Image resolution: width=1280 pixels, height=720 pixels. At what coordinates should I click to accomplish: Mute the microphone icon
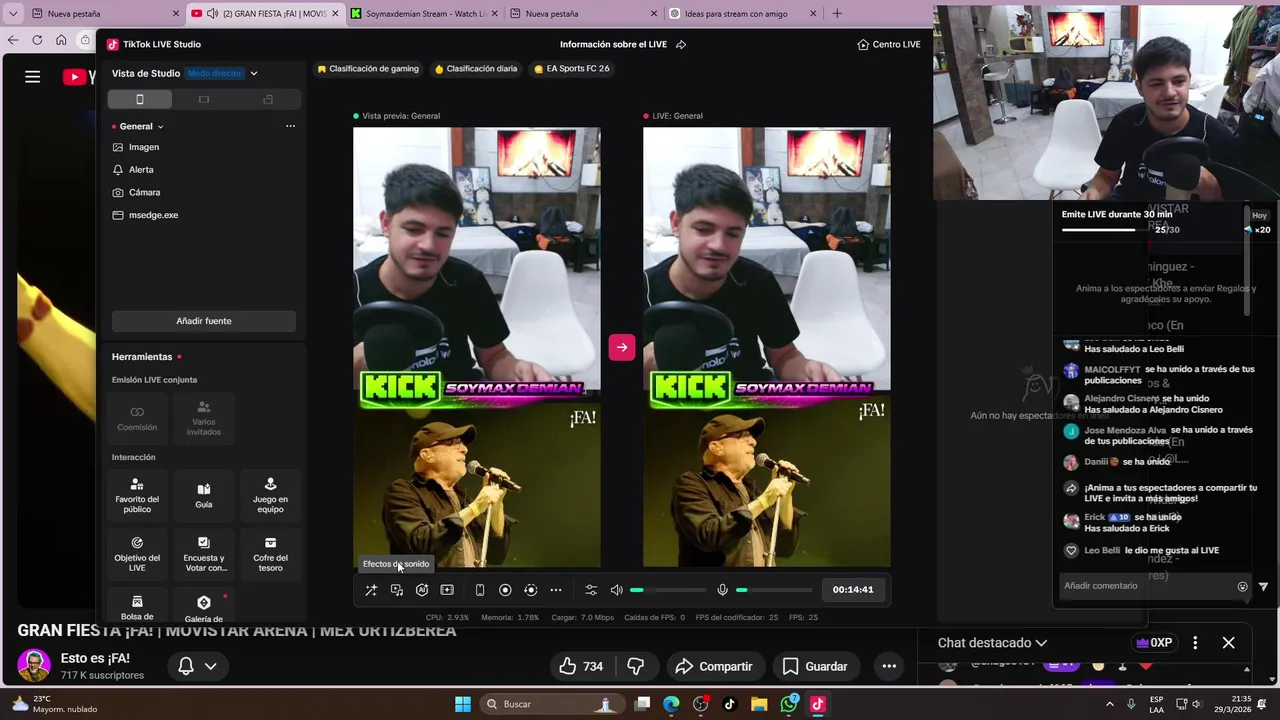pos(722,590)
